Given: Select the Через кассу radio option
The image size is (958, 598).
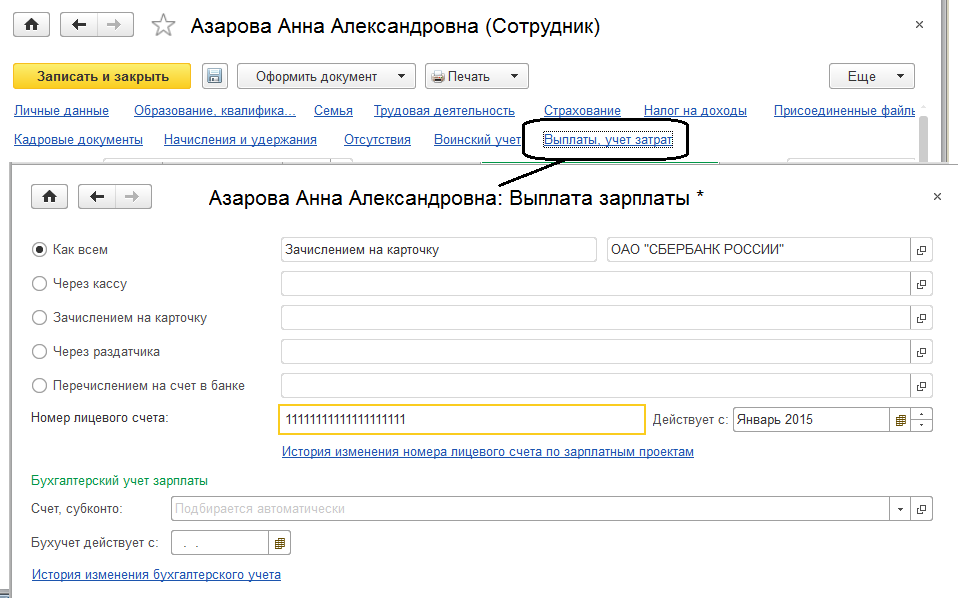Looking at the screenshot, I should (x=39, y=284).
